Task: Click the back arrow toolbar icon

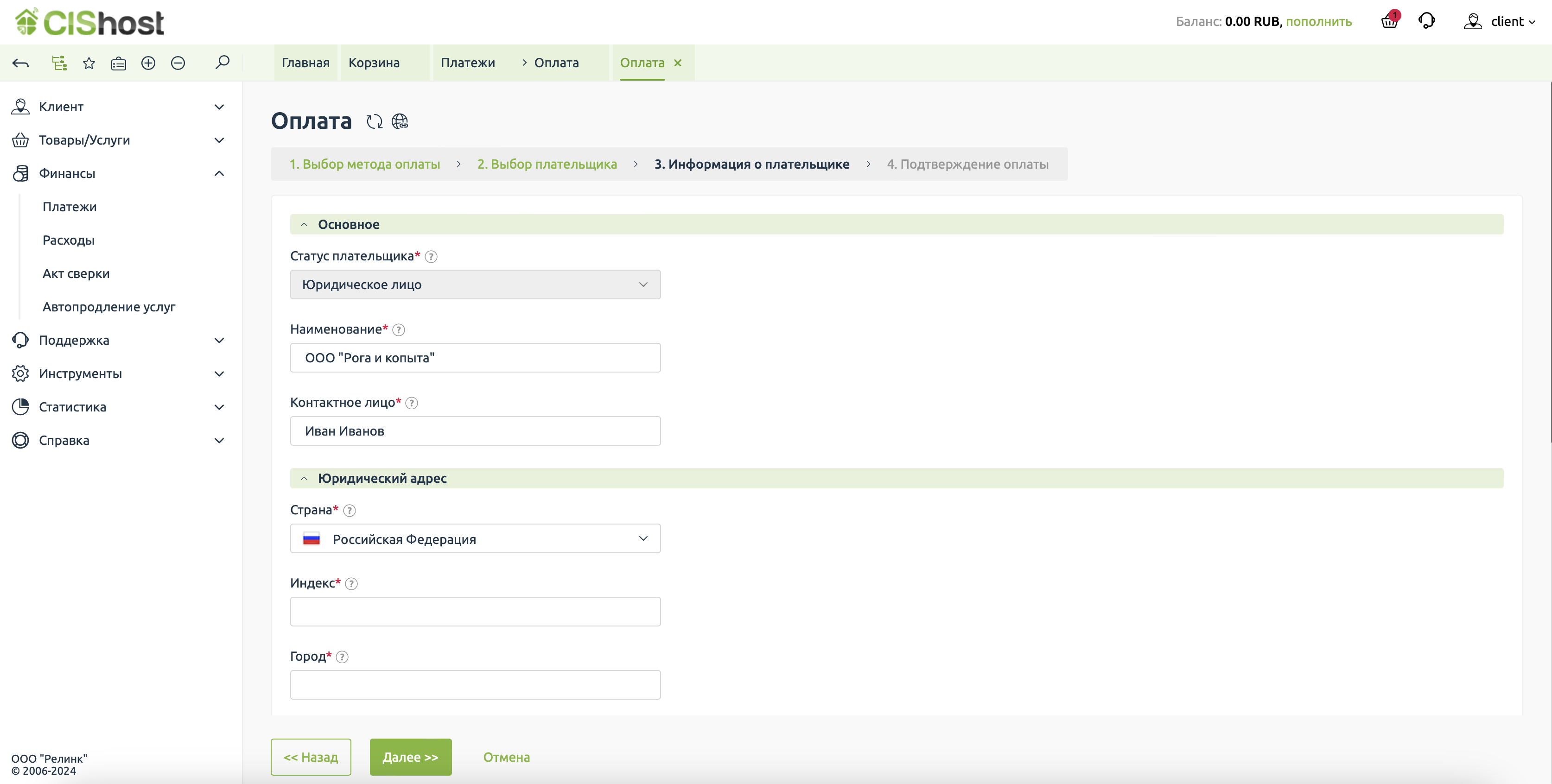Action: (20, 63)
